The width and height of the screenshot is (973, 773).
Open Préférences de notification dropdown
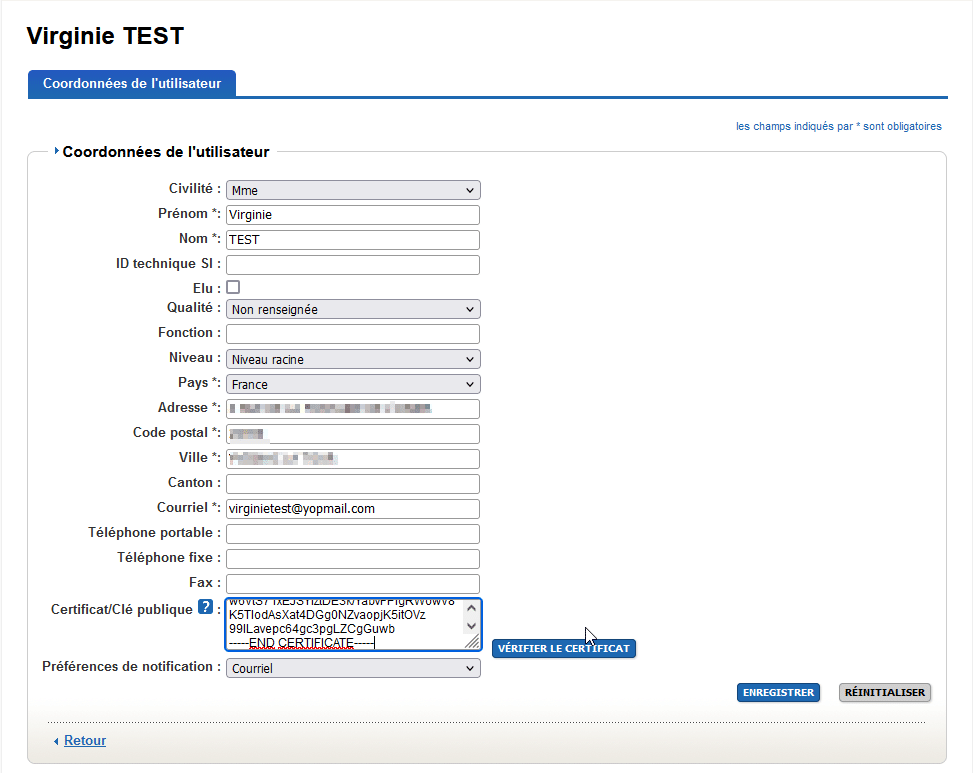click(x=353, y=668)
